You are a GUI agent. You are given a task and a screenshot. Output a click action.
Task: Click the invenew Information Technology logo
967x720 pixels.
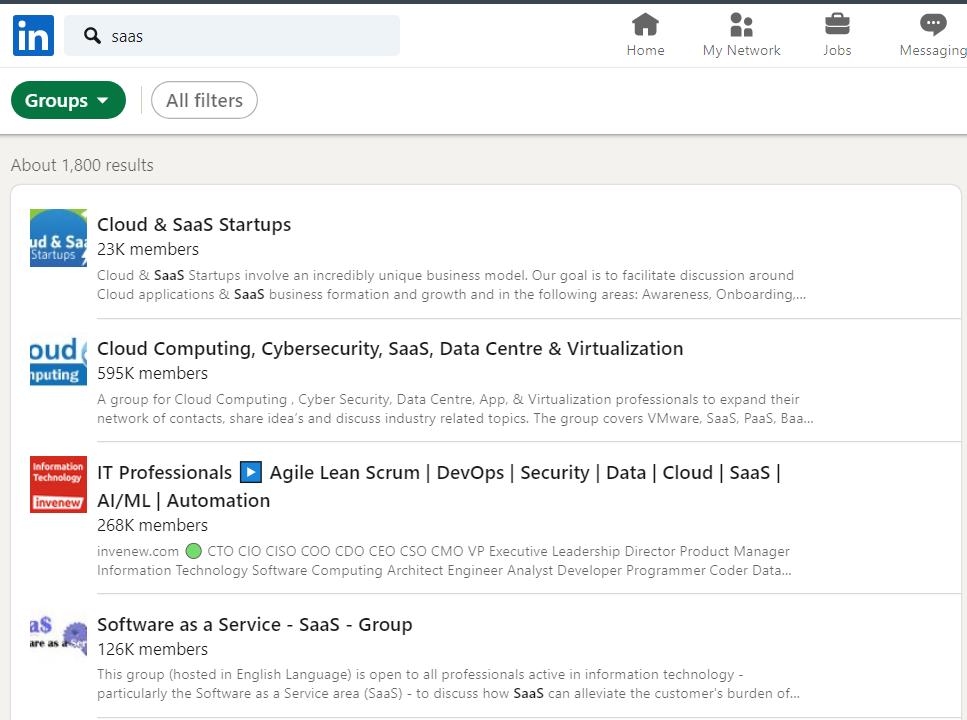tap(58, 484)
